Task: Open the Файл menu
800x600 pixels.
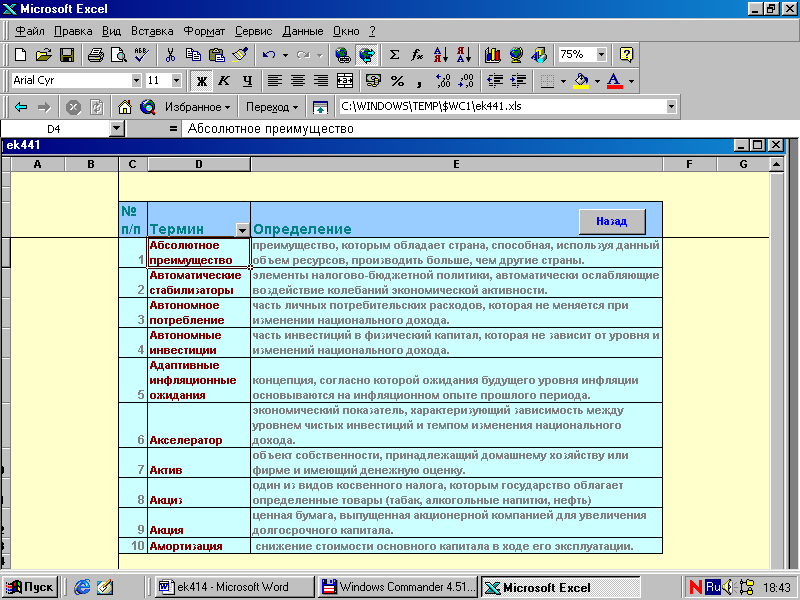Action: 30,31
